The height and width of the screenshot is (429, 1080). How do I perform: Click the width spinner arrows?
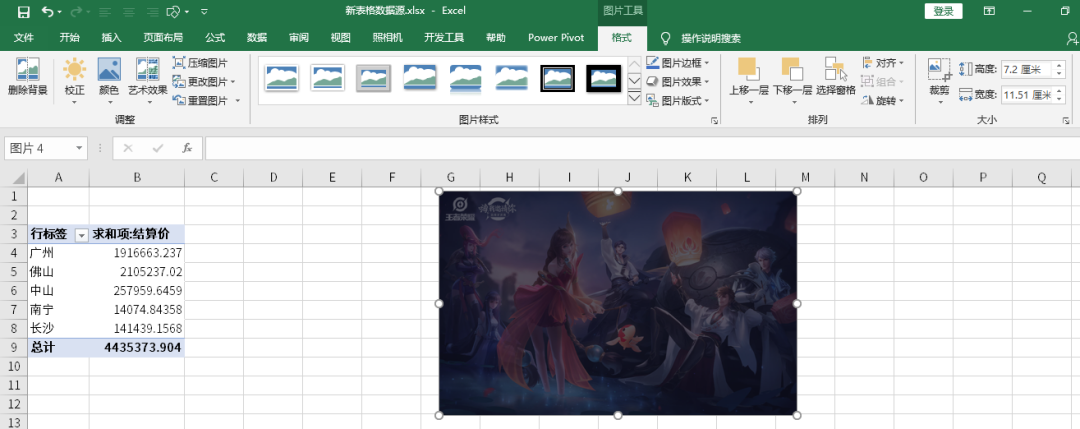(x=1059, y=94)
